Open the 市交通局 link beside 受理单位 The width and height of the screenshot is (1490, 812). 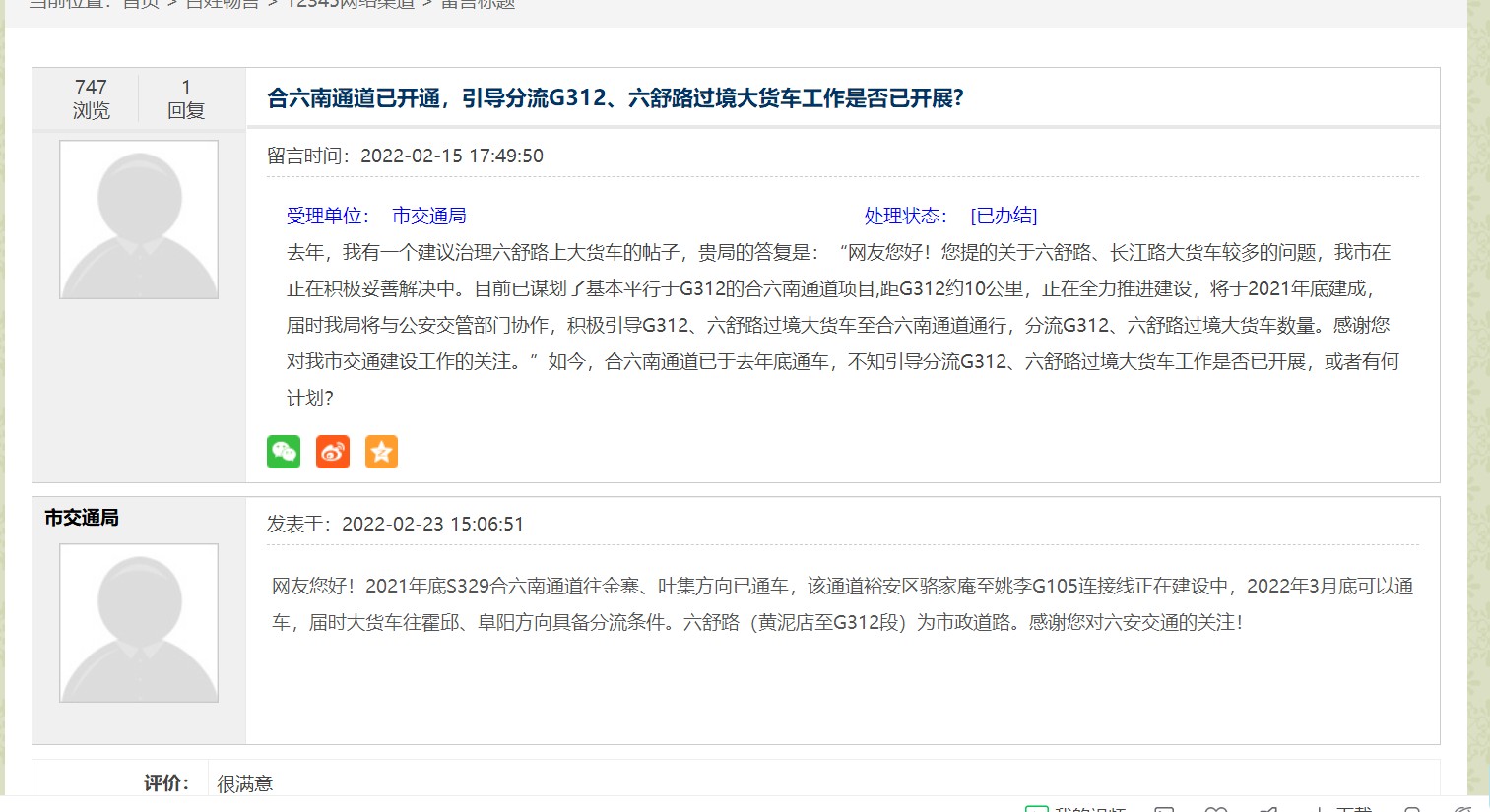click(x=428, y=216)
